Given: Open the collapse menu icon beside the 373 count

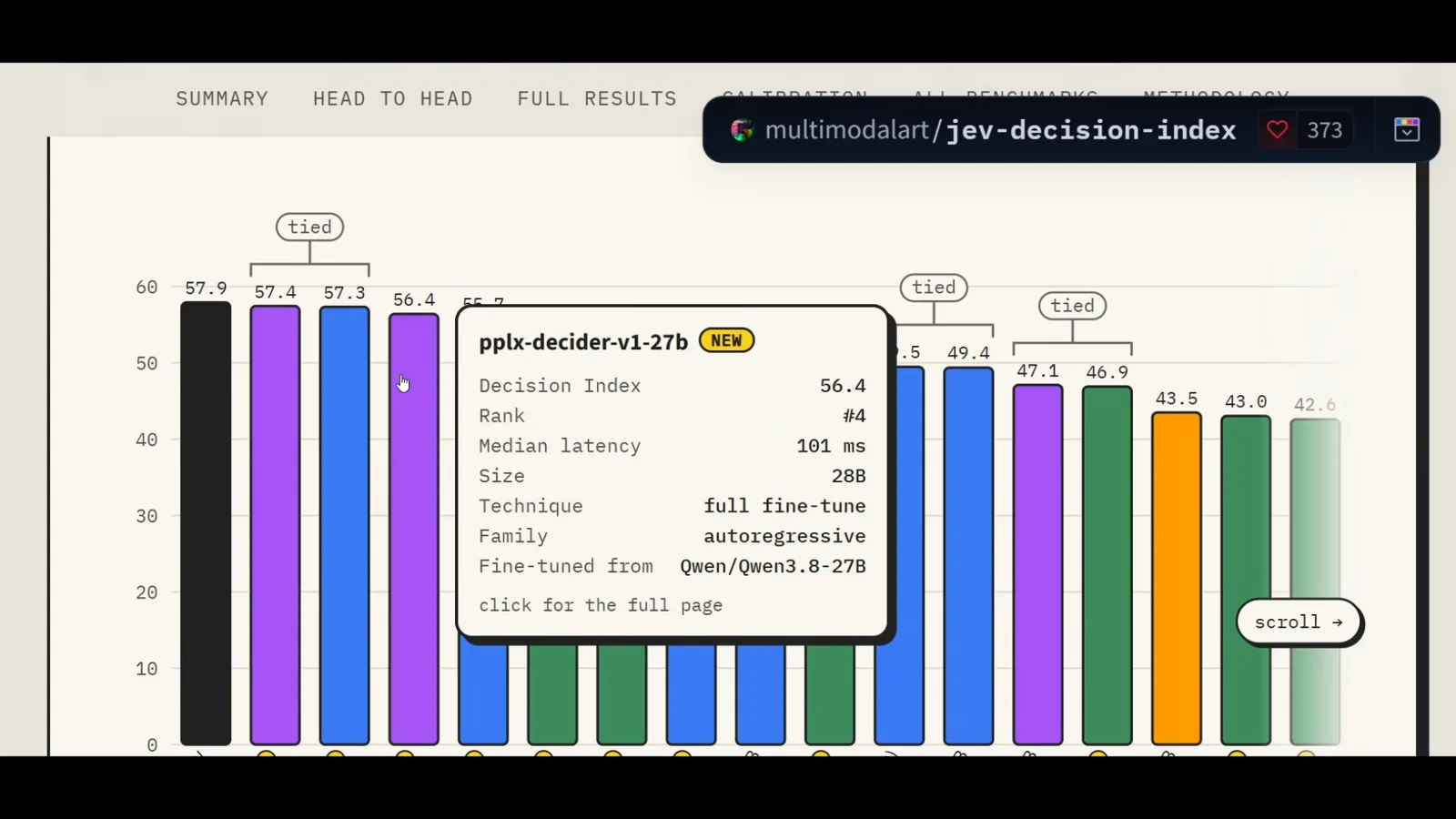Looking at the screenshot, I should 1407,130.
